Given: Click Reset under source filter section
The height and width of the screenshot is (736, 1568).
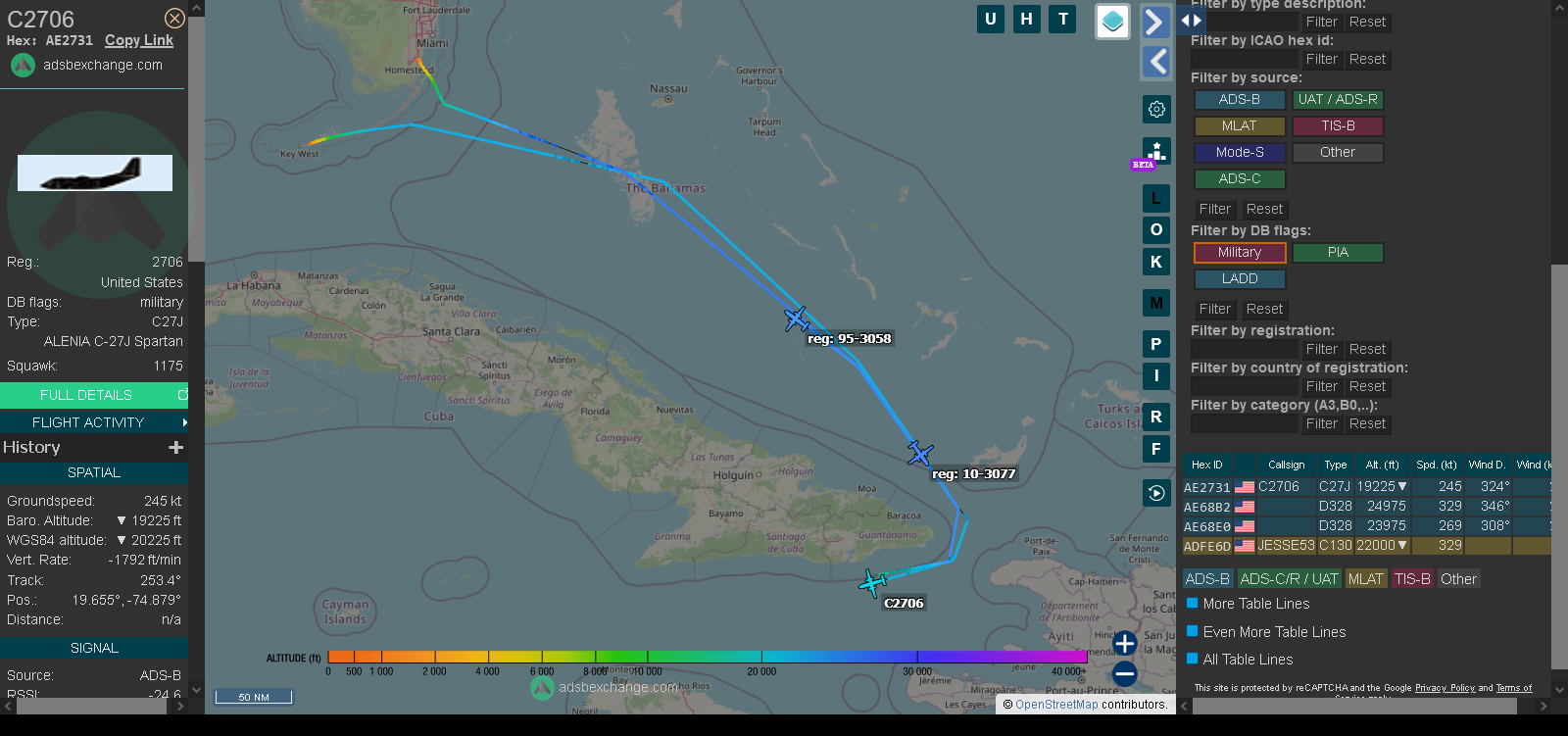Looking at the screenshot, I should pos(1264,210).
